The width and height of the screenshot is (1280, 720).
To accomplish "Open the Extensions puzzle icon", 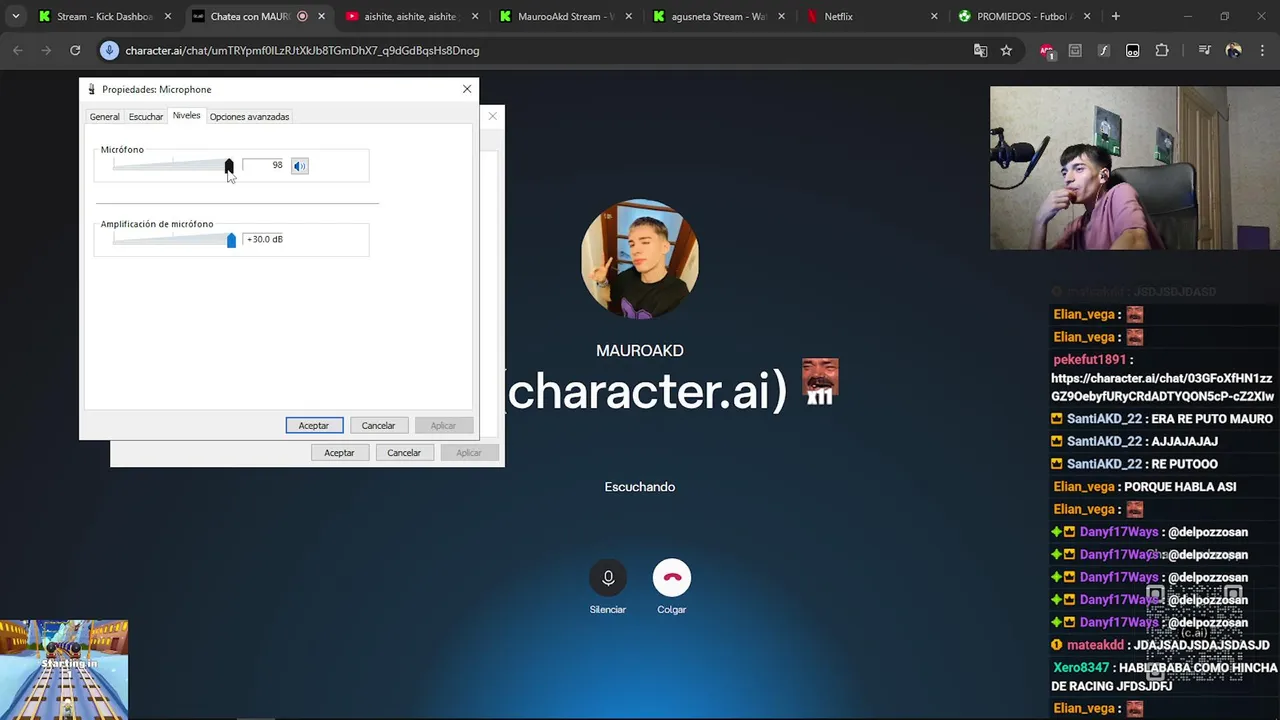I will click(x=1162, y=50).
